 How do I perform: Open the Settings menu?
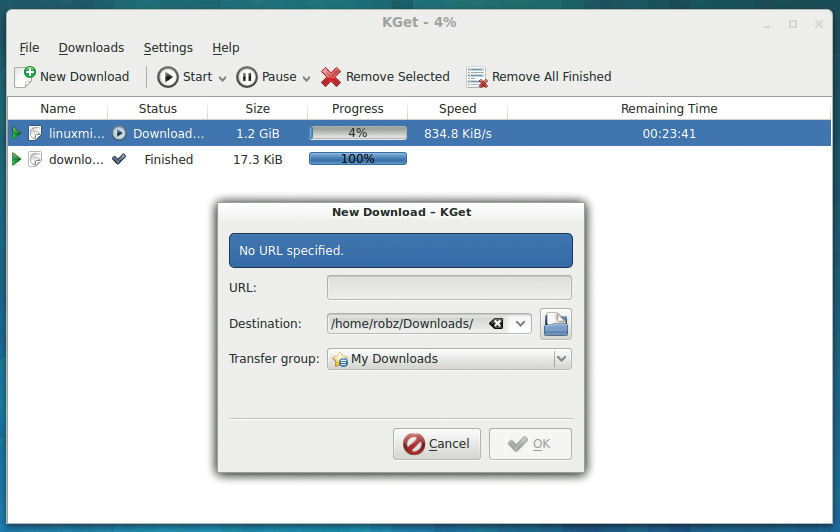pos(168,48)
